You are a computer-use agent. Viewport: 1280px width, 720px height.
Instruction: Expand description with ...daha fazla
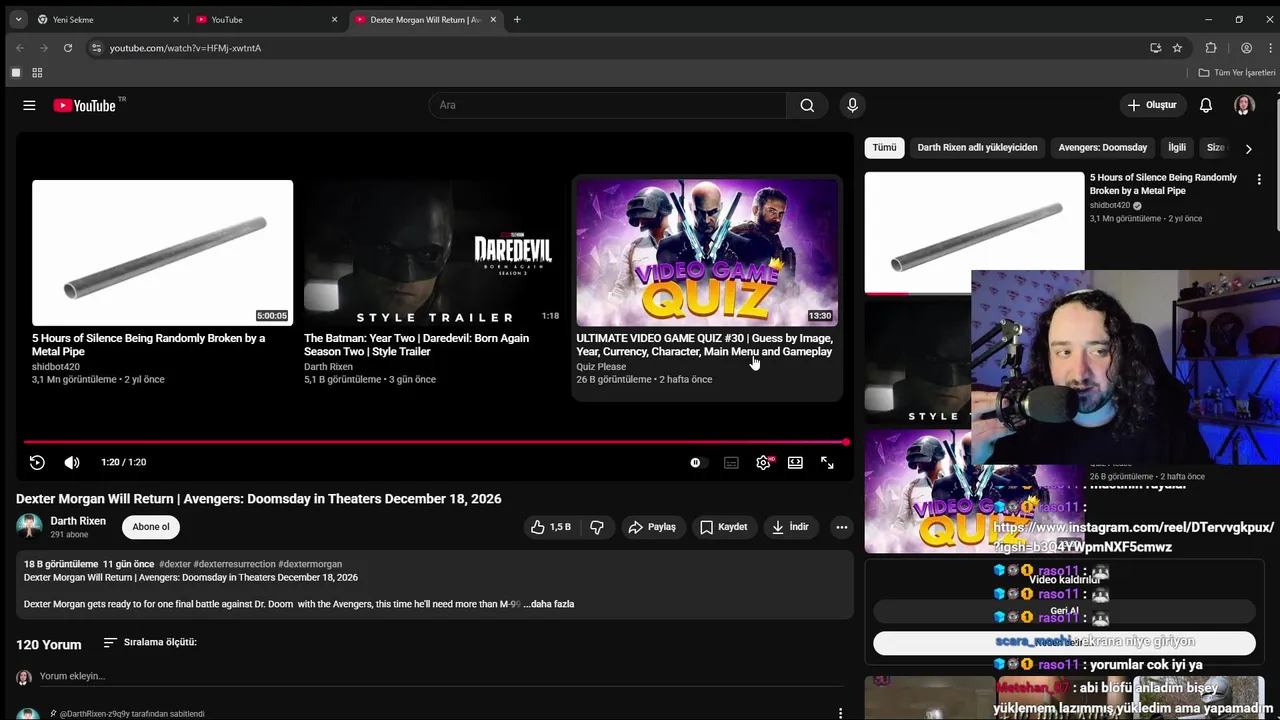point(548,604)
